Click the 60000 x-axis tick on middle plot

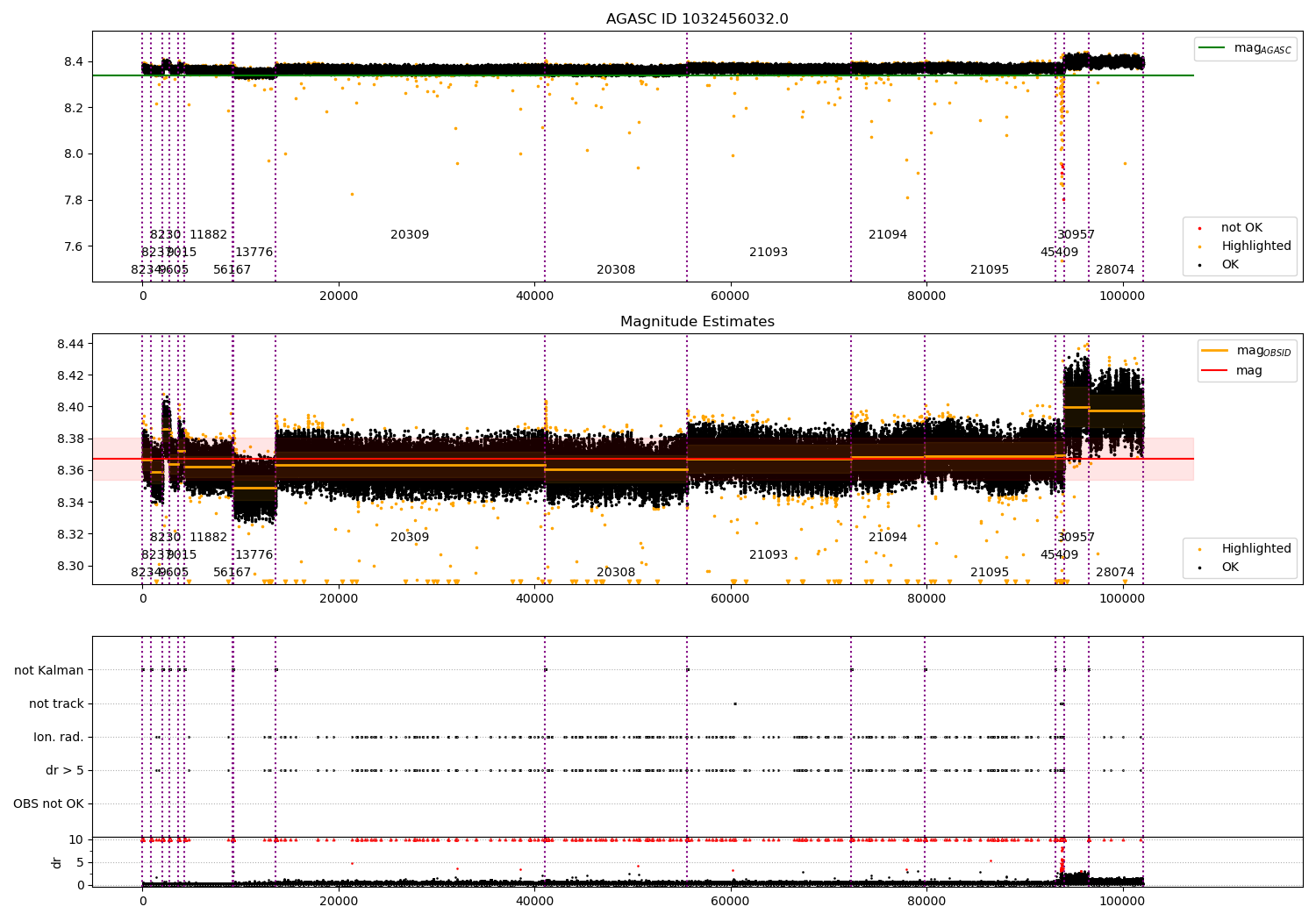pos(730,598)
